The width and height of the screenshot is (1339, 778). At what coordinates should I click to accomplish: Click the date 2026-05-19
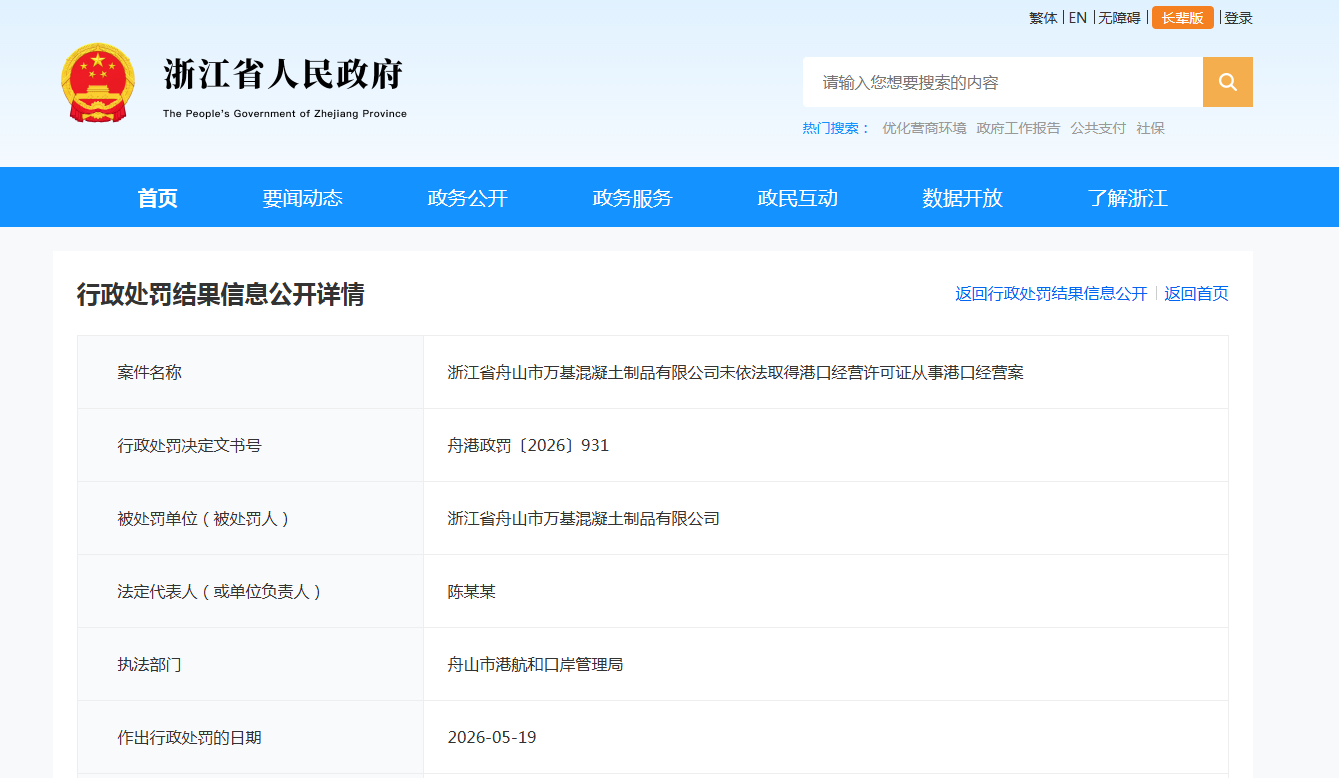click(492, 738)
